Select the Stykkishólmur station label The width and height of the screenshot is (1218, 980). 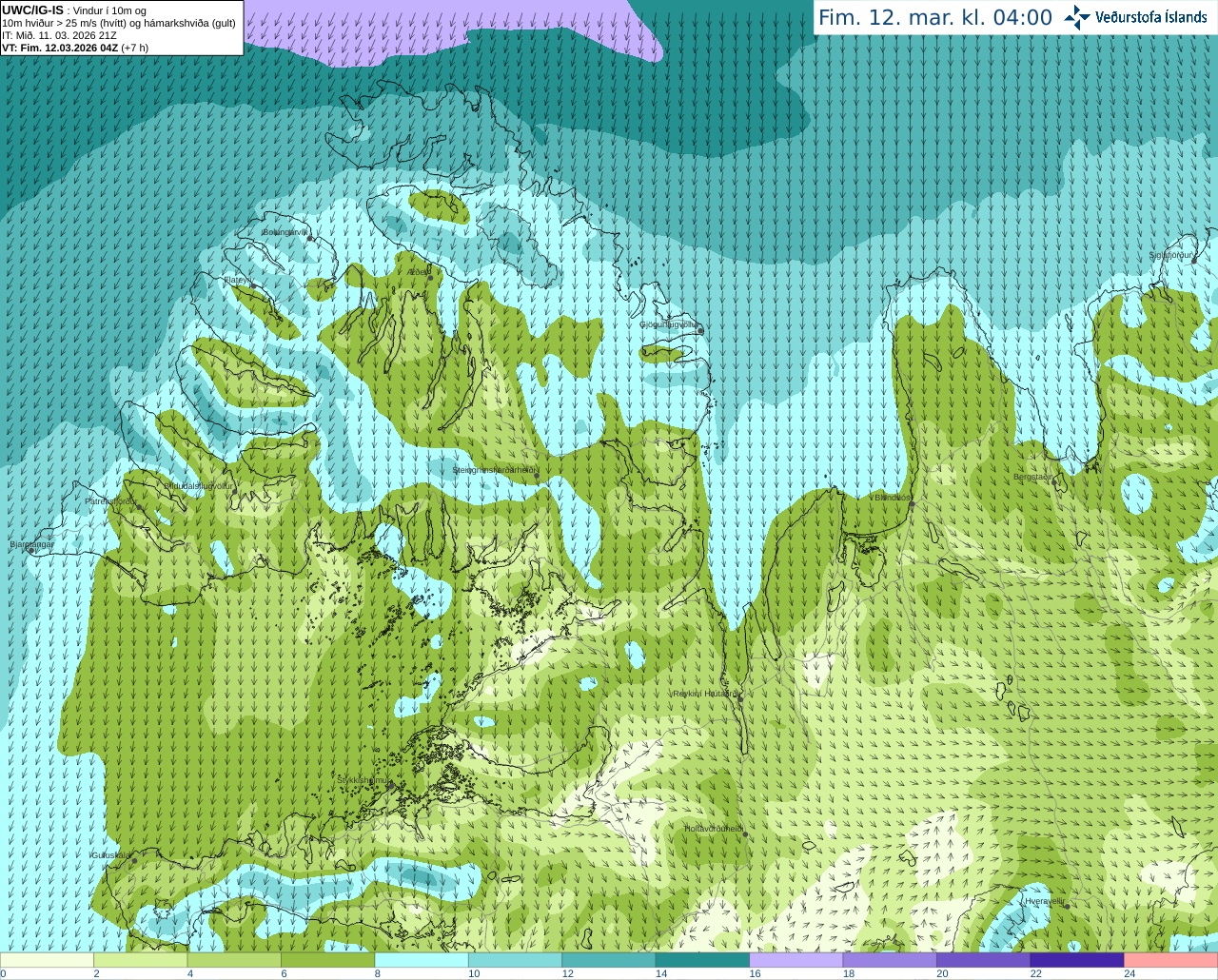click(363, 780)
